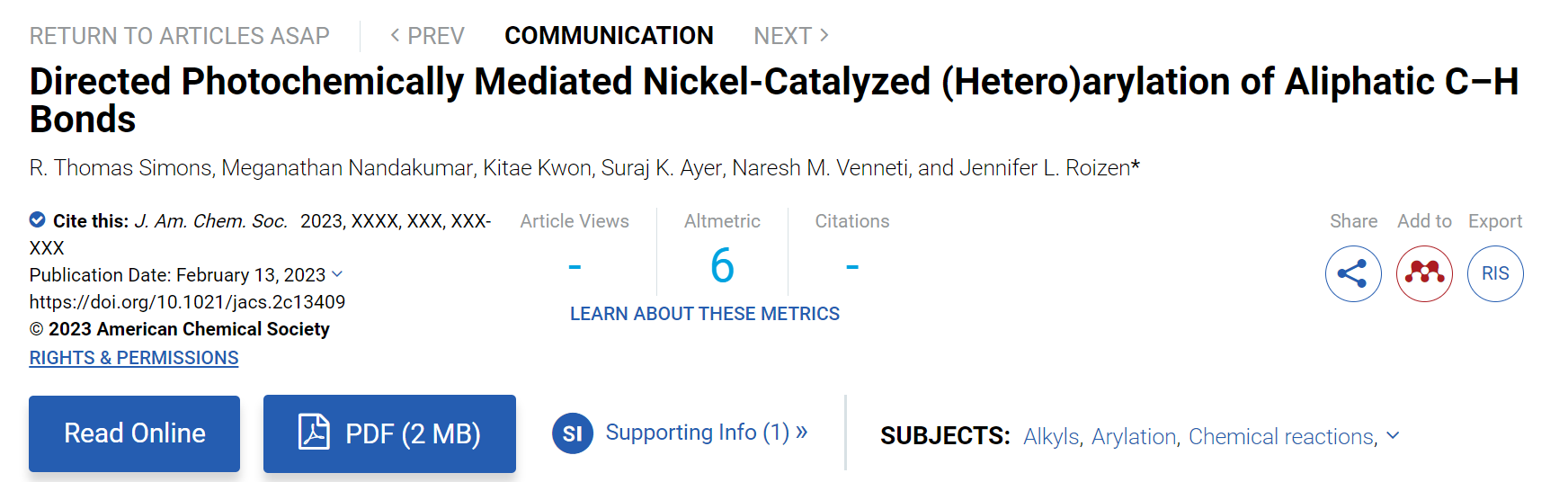Click the NEXT right chevron arrow
This screenshot has width=1568, height=482.
tap(824, 35)
